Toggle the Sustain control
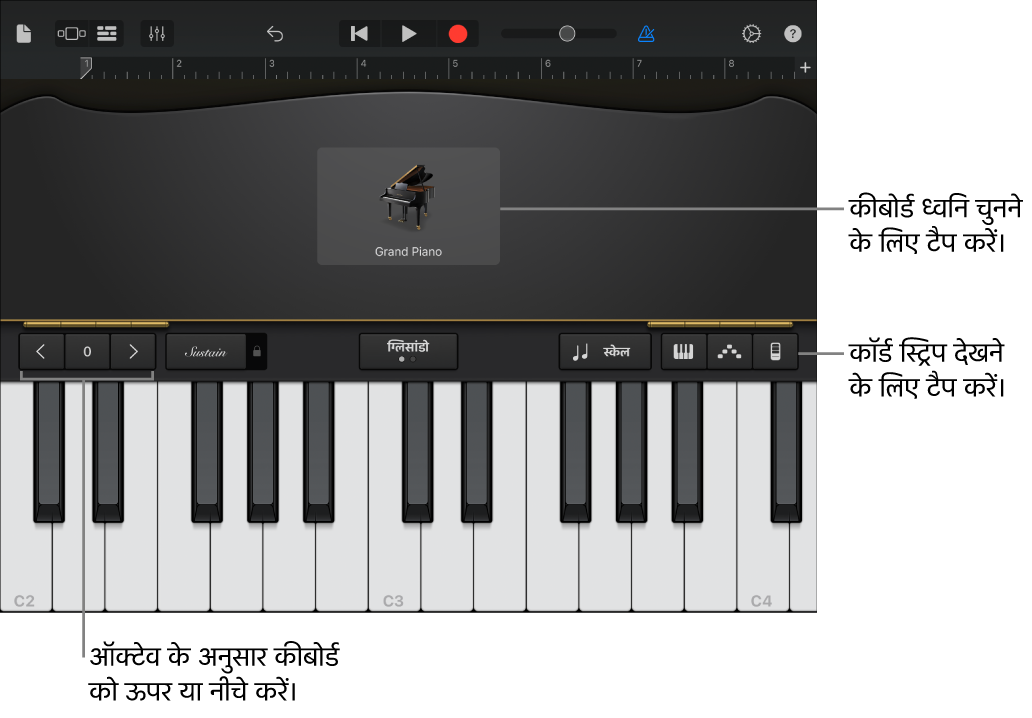The height and width of the screenshot is (718, 1032). tap(205, 351)
